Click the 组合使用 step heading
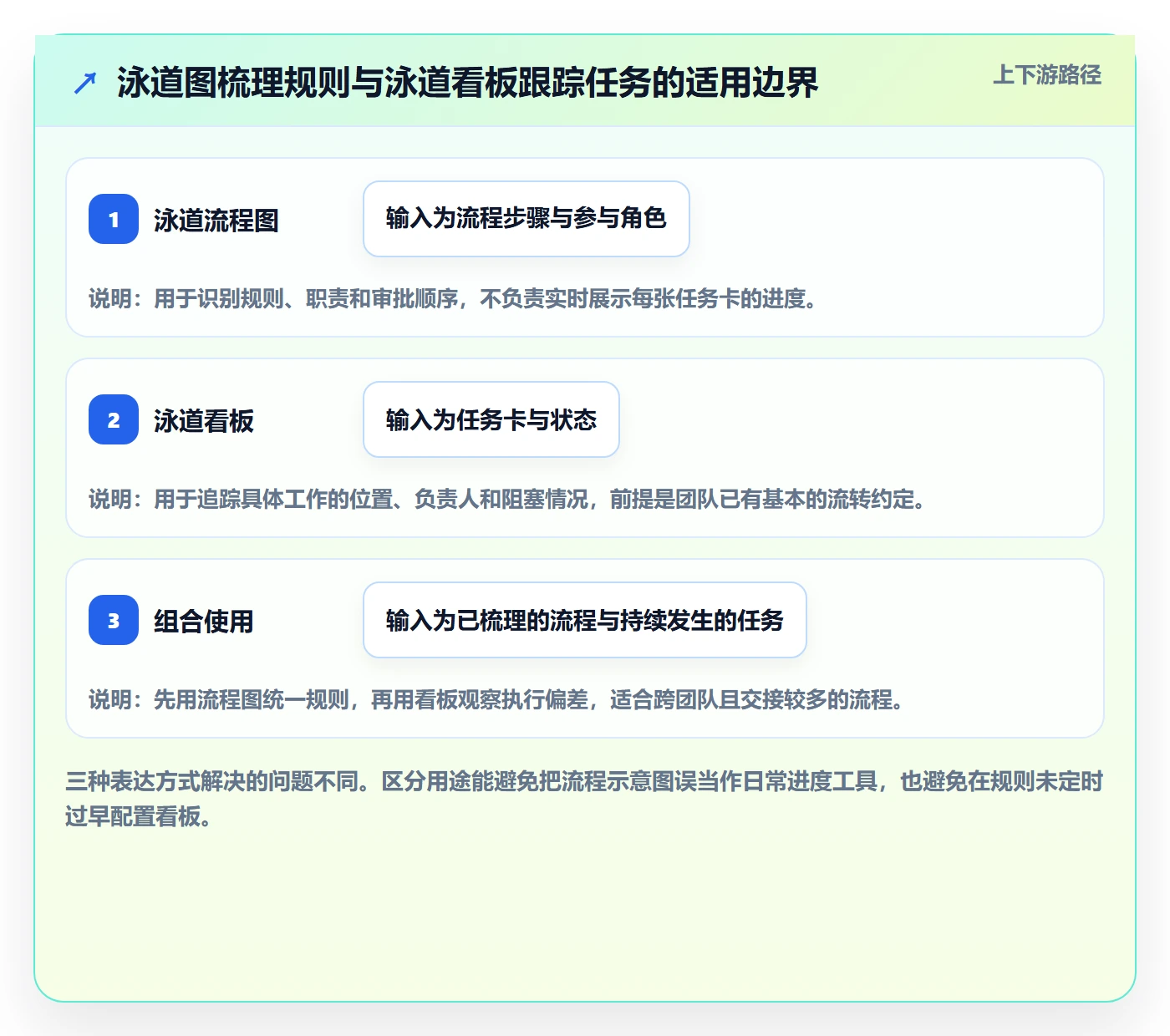Viewport: 1170px width, 1036px height. (x=204, y=622)
